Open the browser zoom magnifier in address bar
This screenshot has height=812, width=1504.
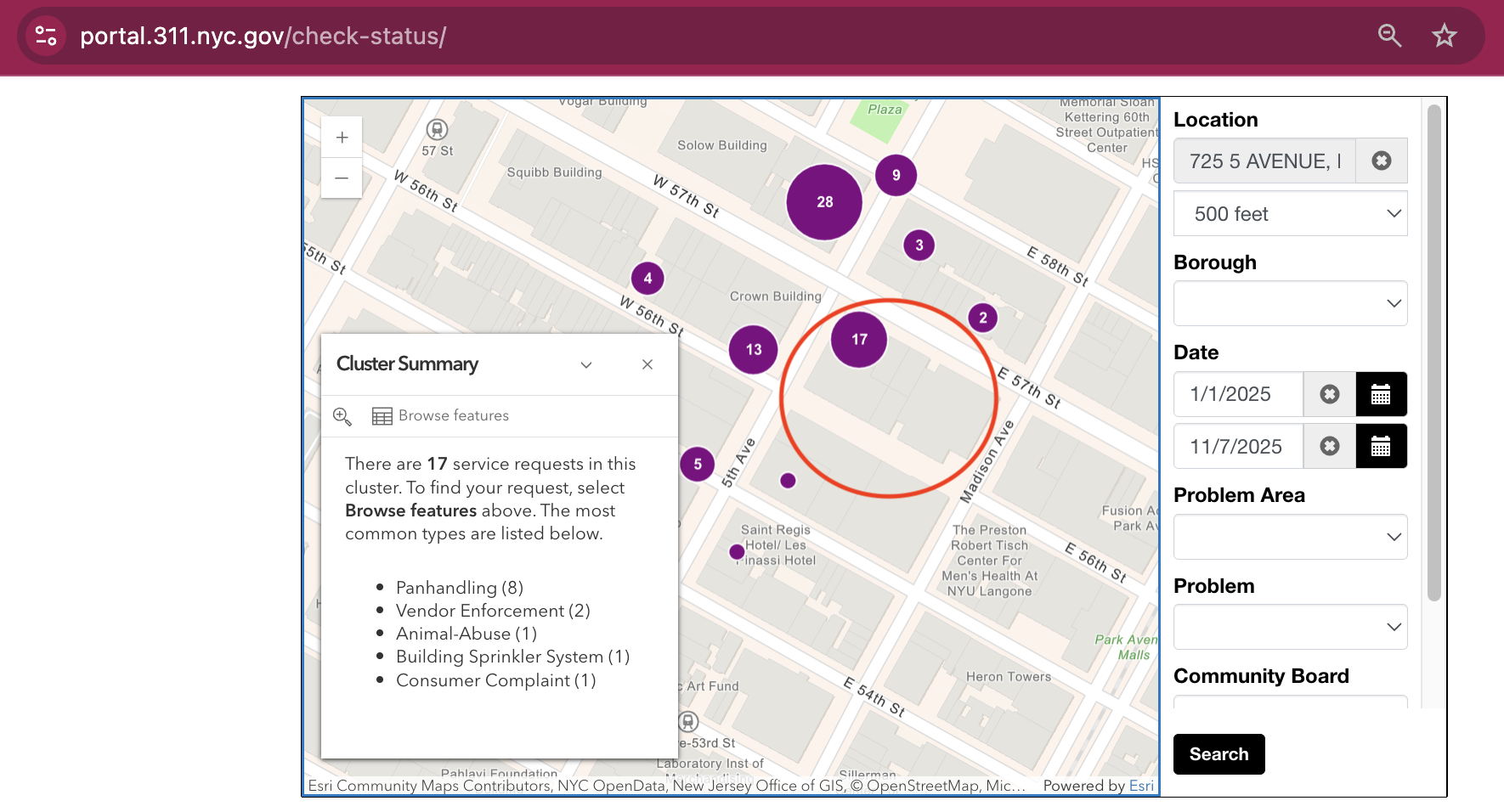click(1389, 36)
